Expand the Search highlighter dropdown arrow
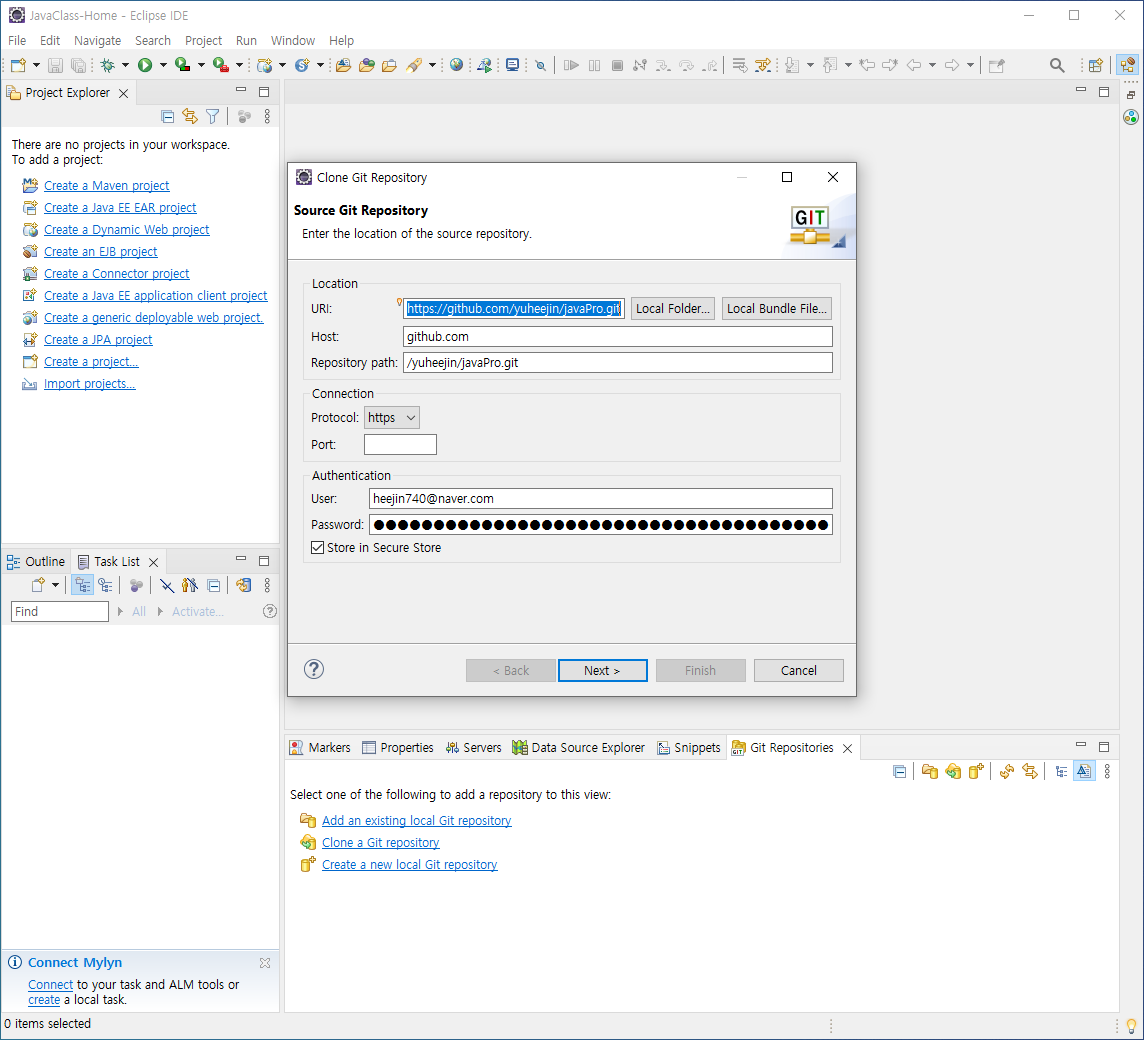The height and width of the screenshot is (1040, 1144). tap(433, 66)
